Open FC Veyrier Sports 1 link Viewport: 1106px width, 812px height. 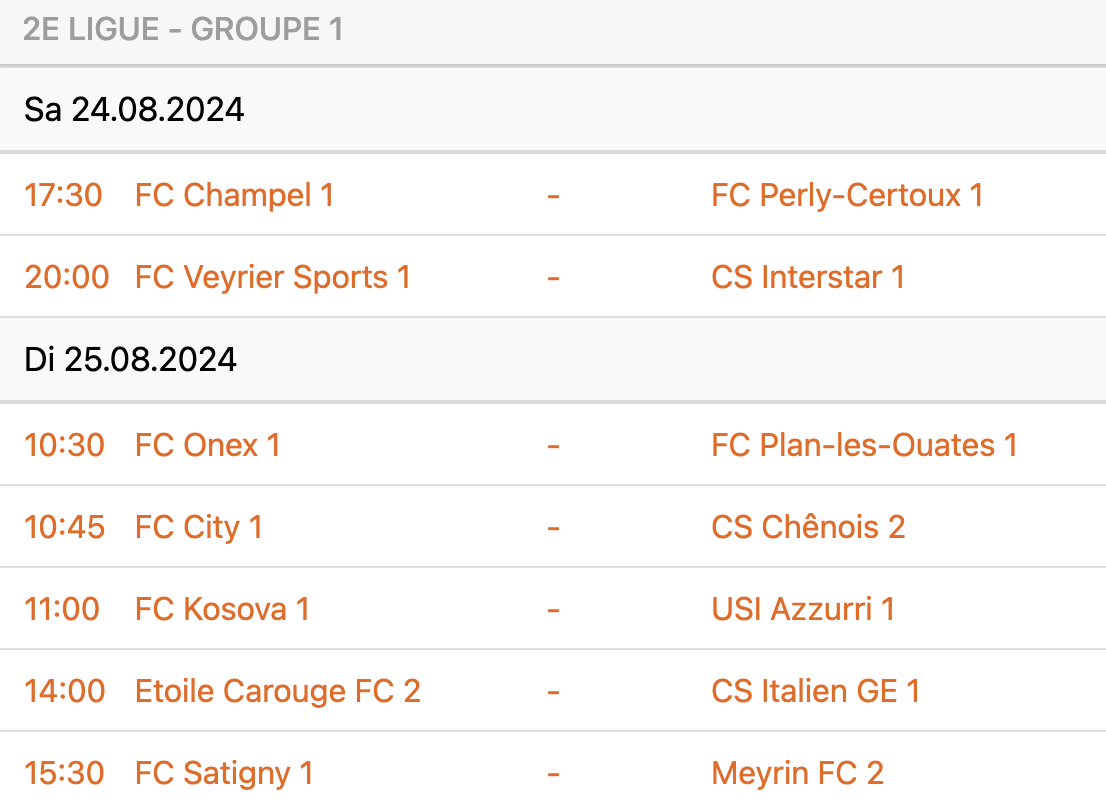(272, 277)
